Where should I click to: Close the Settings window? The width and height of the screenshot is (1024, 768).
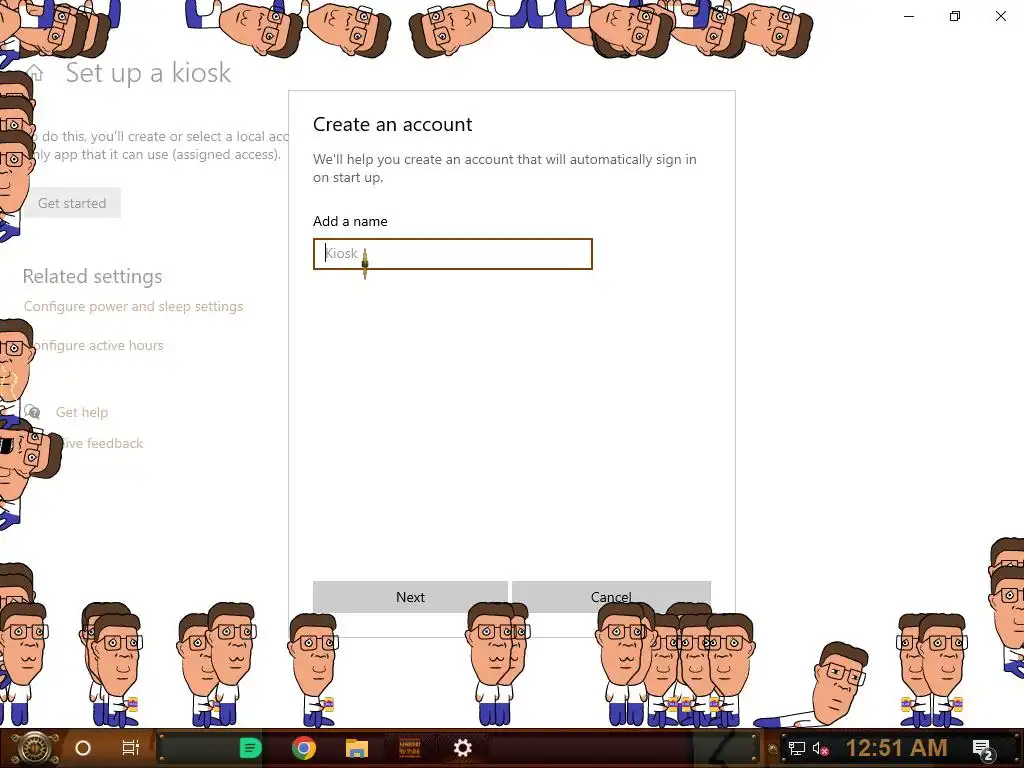click(1000, 16)
